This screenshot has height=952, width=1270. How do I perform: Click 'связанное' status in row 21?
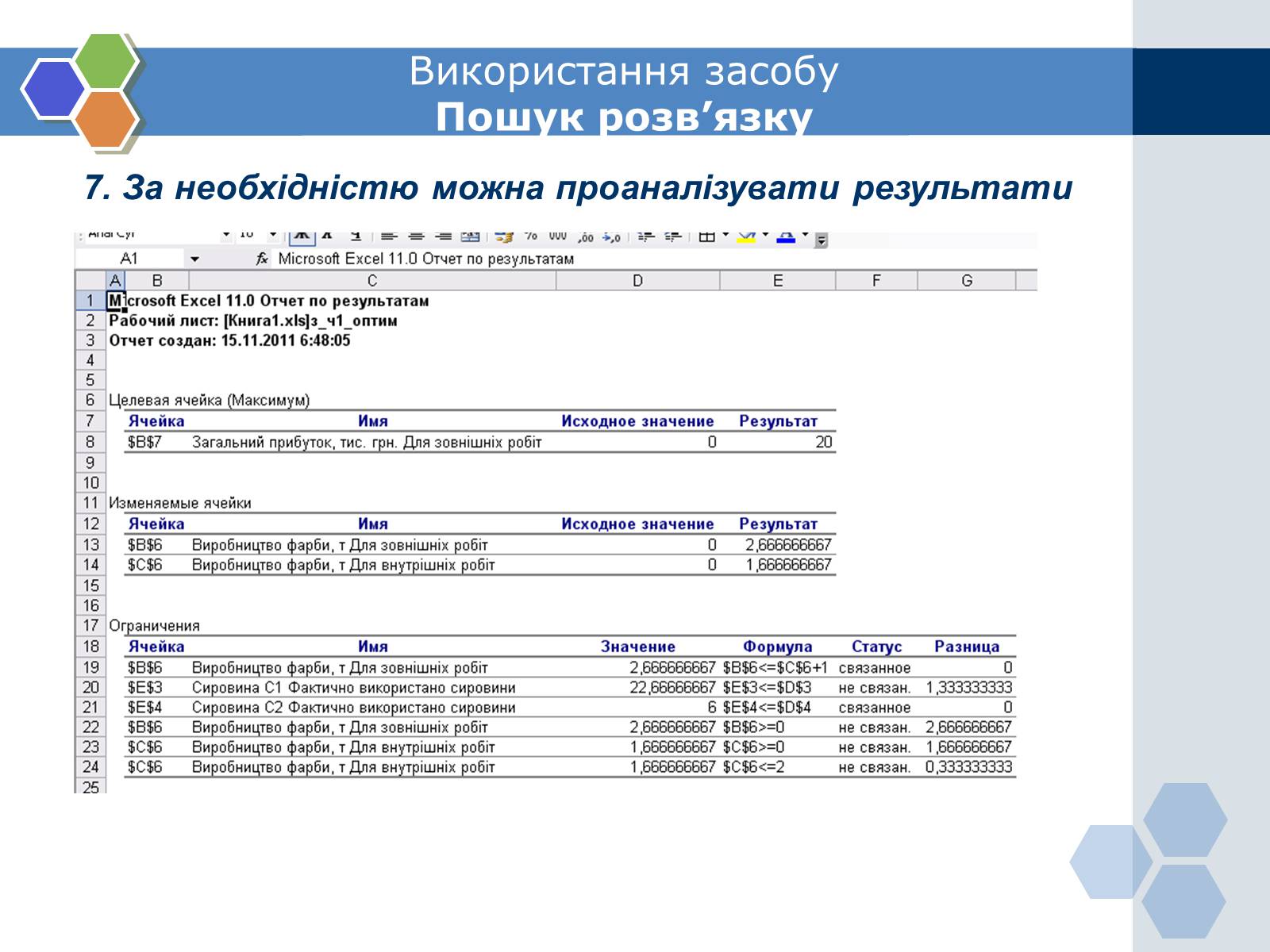pos(875,707)
